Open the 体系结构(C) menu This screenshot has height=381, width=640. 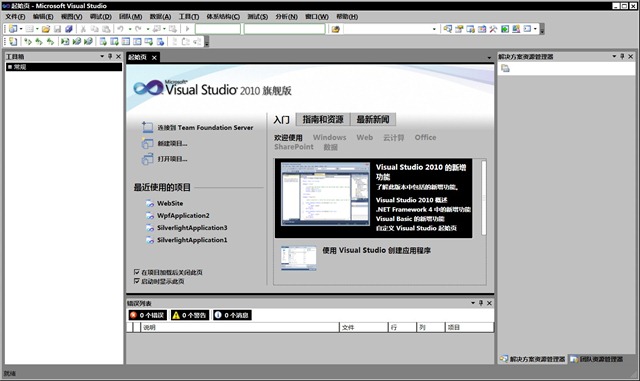coord(223,17)
